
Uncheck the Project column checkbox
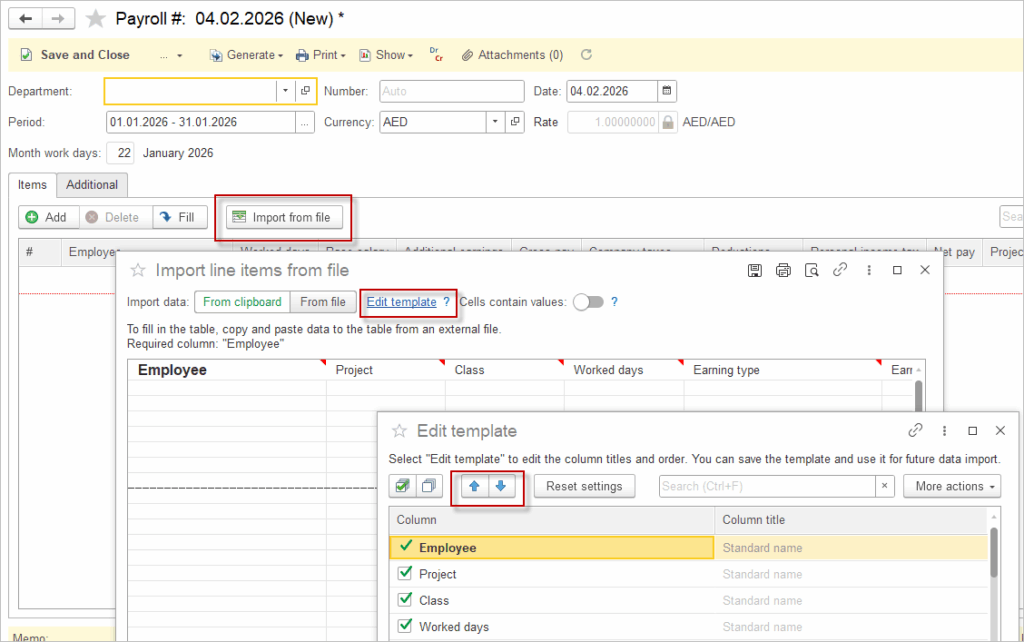coord(405,574)
